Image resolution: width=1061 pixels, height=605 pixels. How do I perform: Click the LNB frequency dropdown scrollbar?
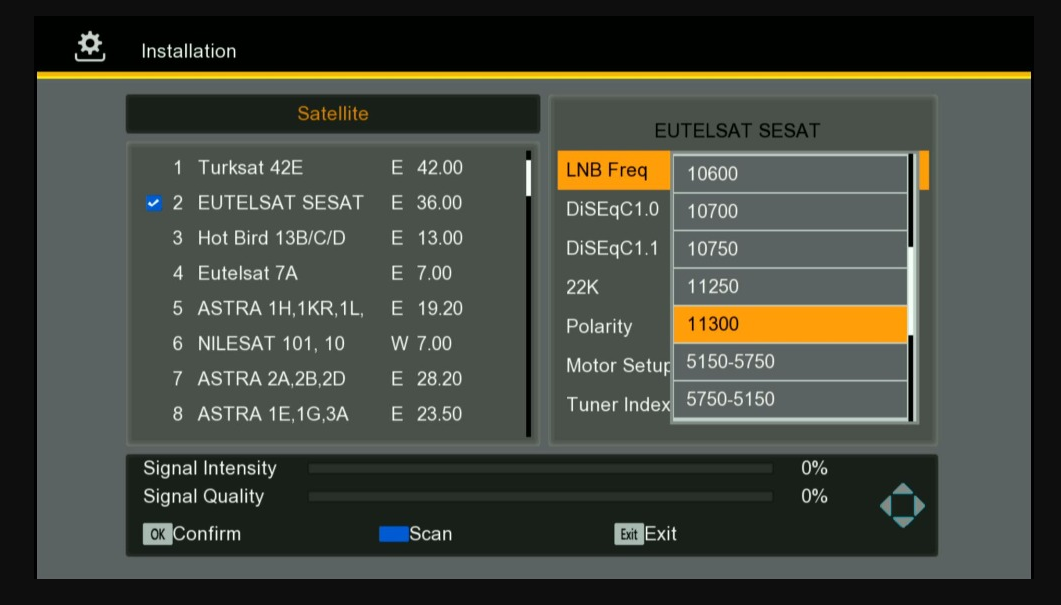coord(911,286)
